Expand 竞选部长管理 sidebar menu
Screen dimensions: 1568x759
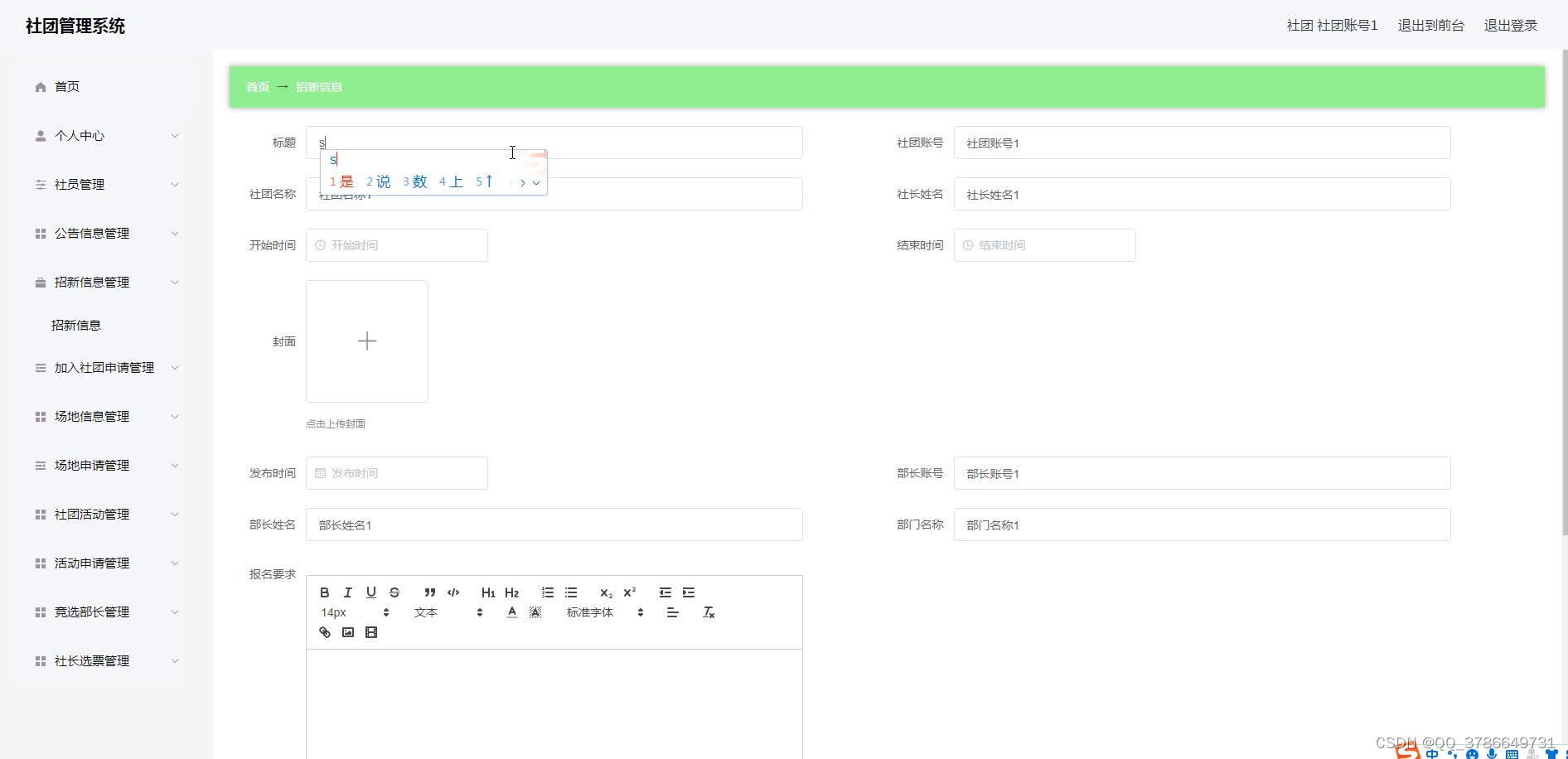106,612
